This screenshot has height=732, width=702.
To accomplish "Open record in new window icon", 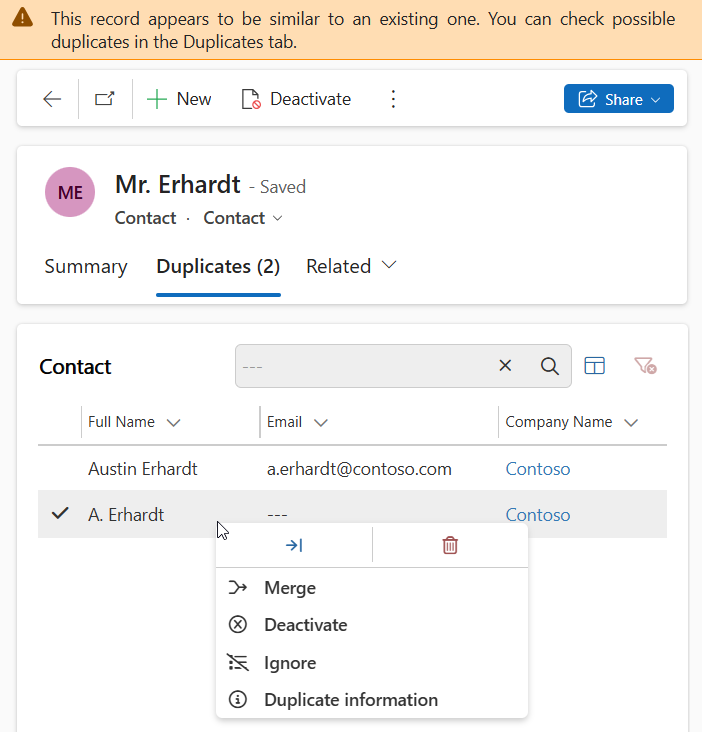I will coord(105,99).
